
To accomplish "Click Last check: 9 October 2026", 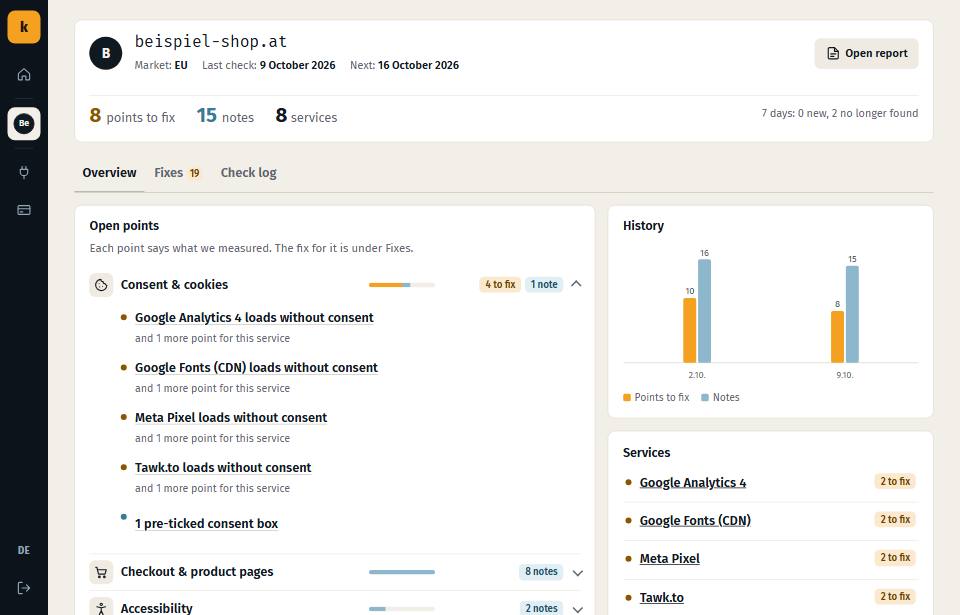I will click(x=269, y=65).
